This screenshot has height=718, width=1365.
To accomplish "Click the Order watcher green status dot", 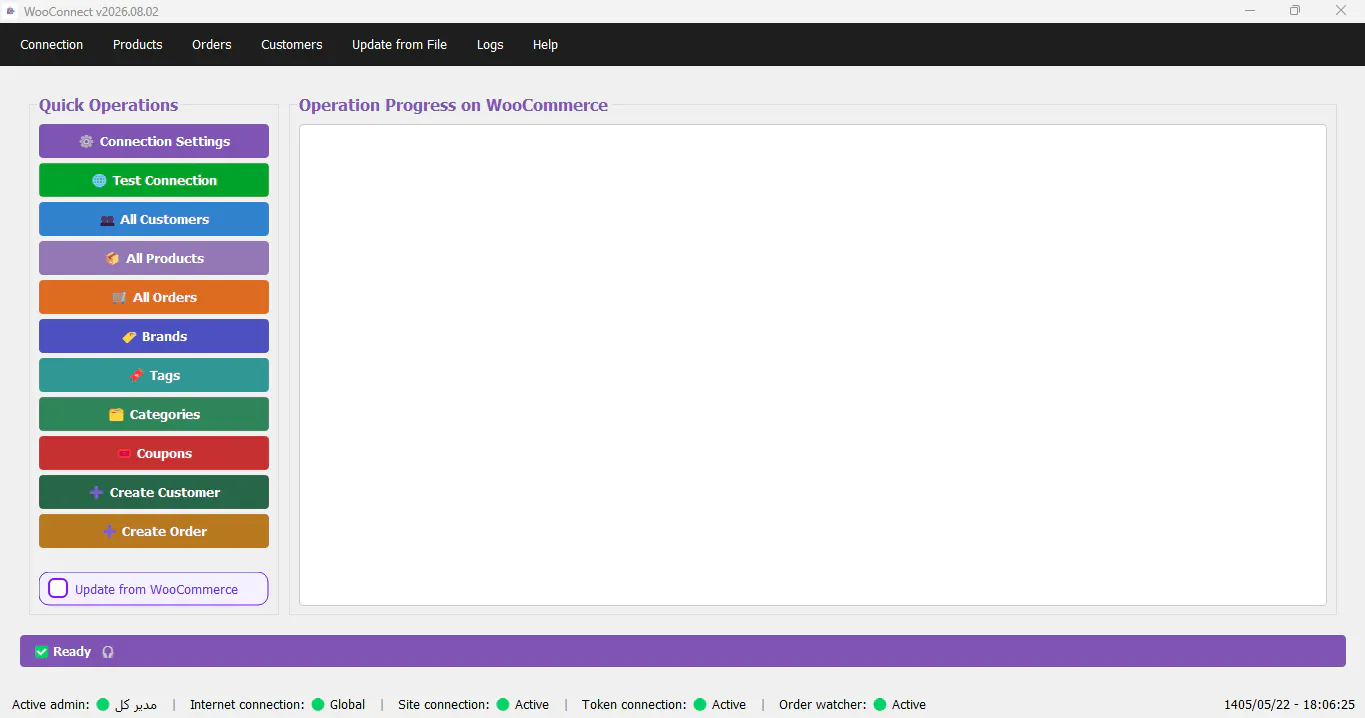I will point(880,705).
